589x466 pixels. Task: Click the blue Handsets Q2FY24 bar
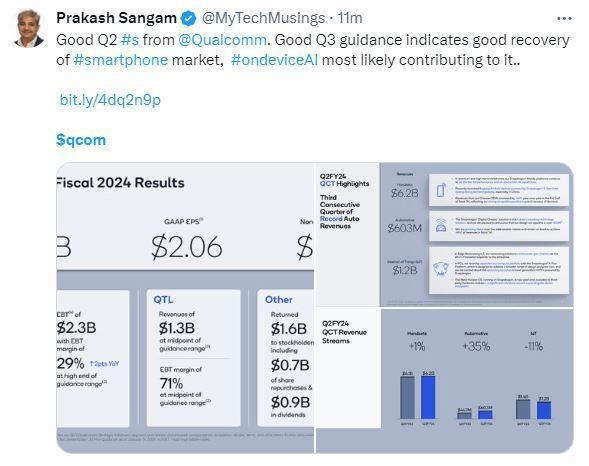(428, 397)
